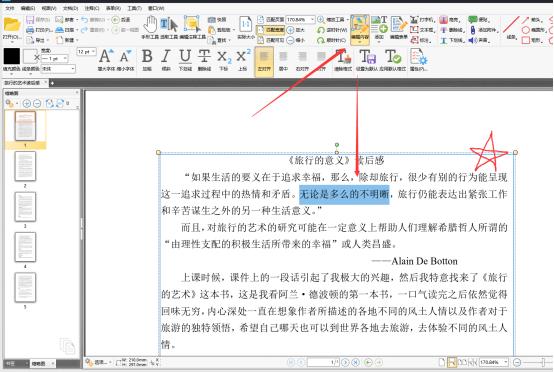The width and height of the screenshot is (554, 372).
Task: Click the Decrease Font Size icon
Action: pyautogui.click(x=125, y=57)
